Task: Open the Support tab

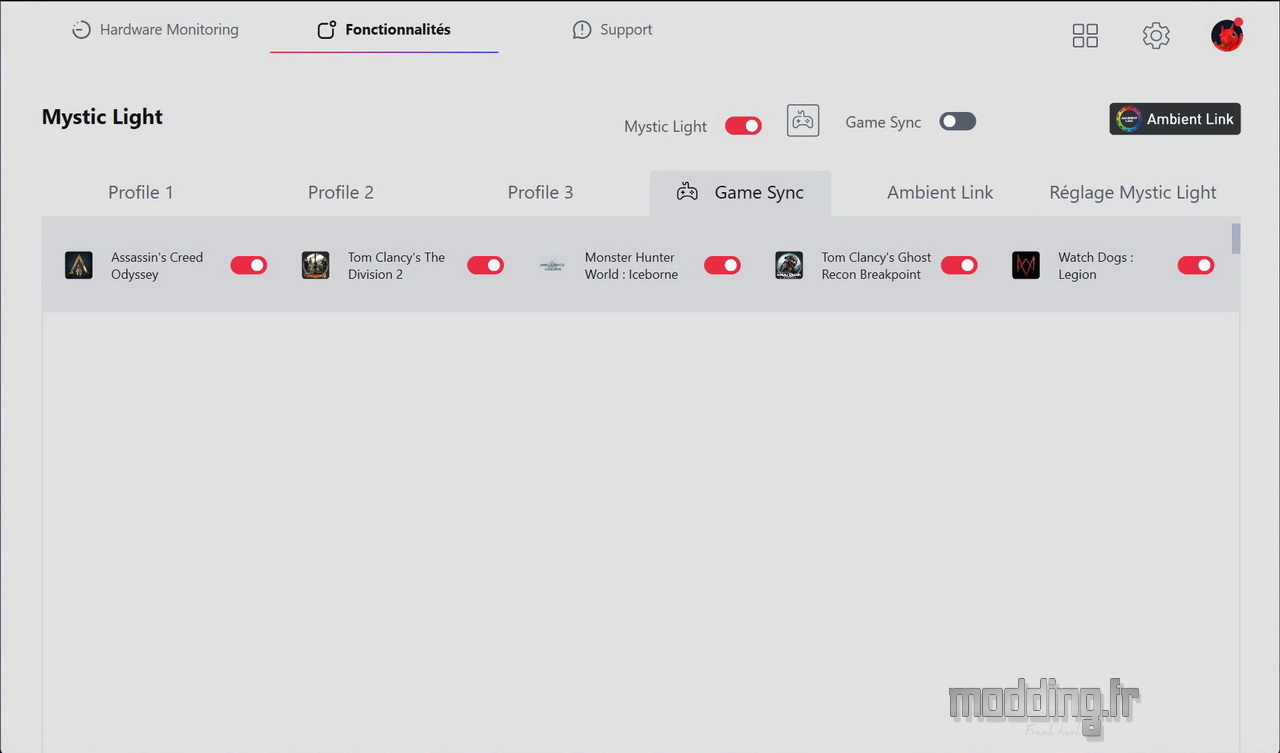Action: 612,30
